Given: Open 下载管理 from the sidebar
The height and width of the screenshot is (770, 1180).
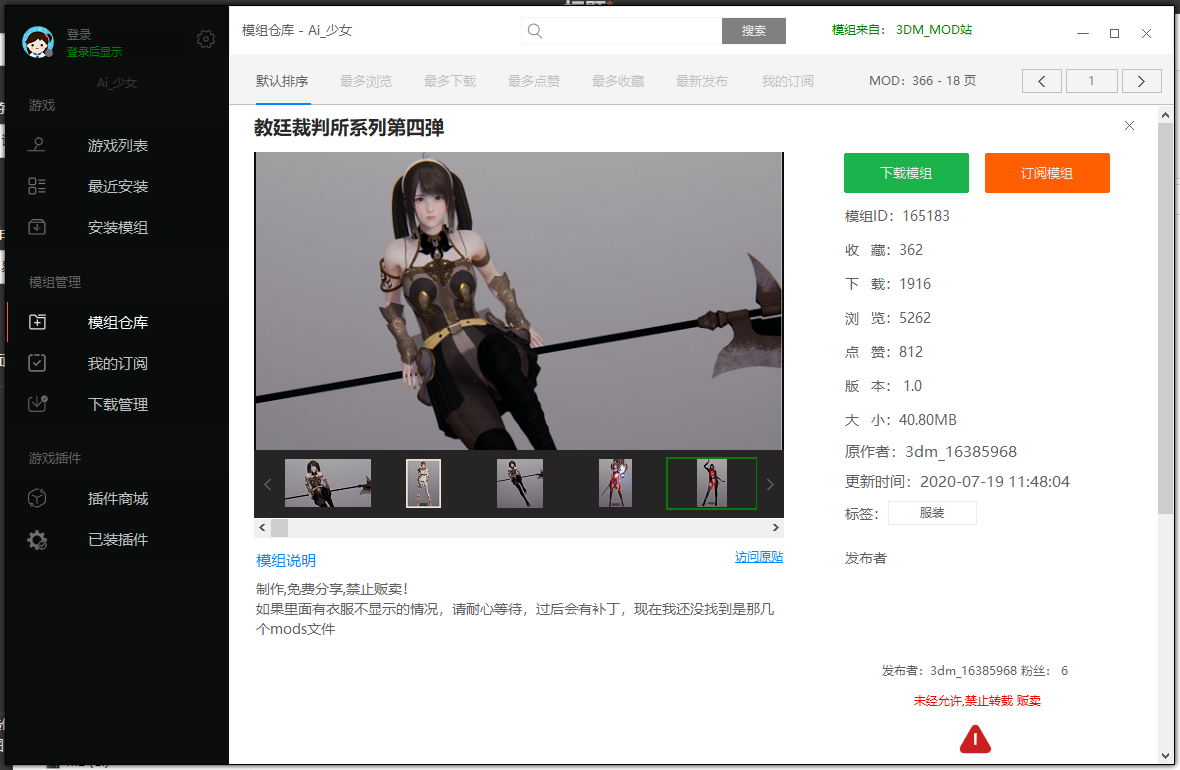Looking at the screenshot, I should click(117, 405).
